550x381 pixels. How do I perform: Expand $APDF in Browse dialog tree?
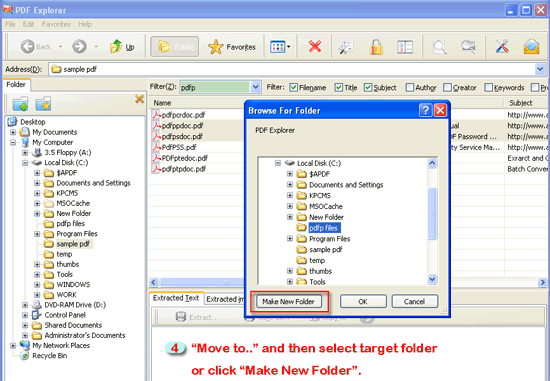[x=290, y=174]
